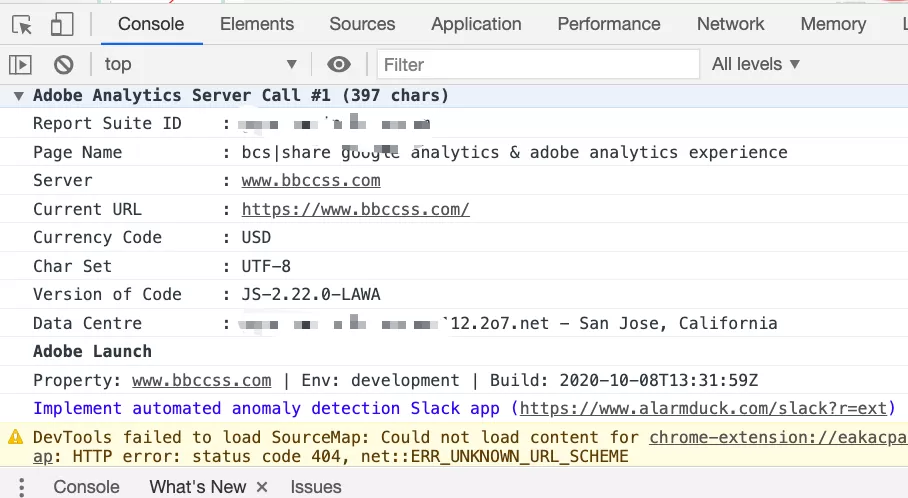Switch to the Application tab

coord(476,24)
